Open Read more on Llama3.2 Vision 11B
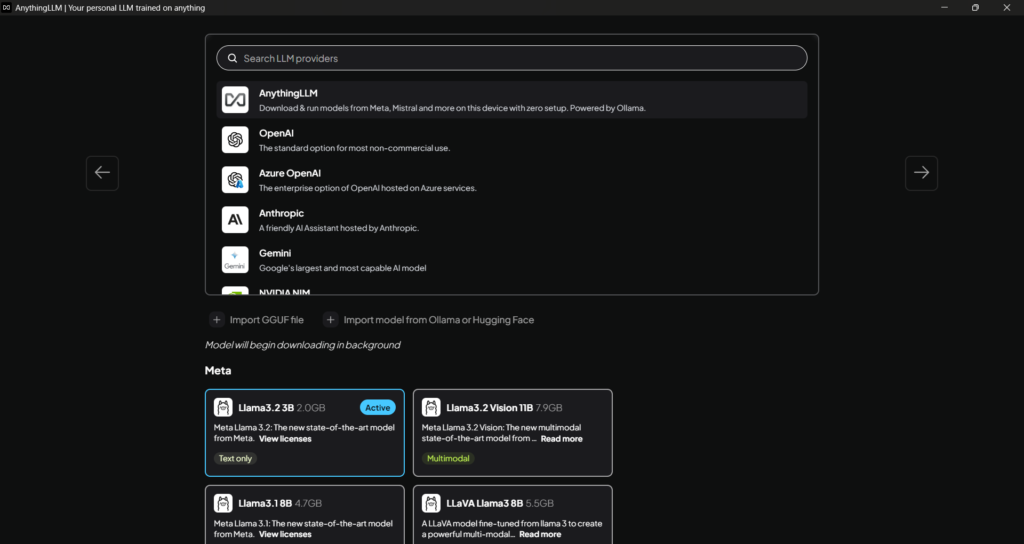The height and width of the screenshot is (544, 1024). [562, 439]
